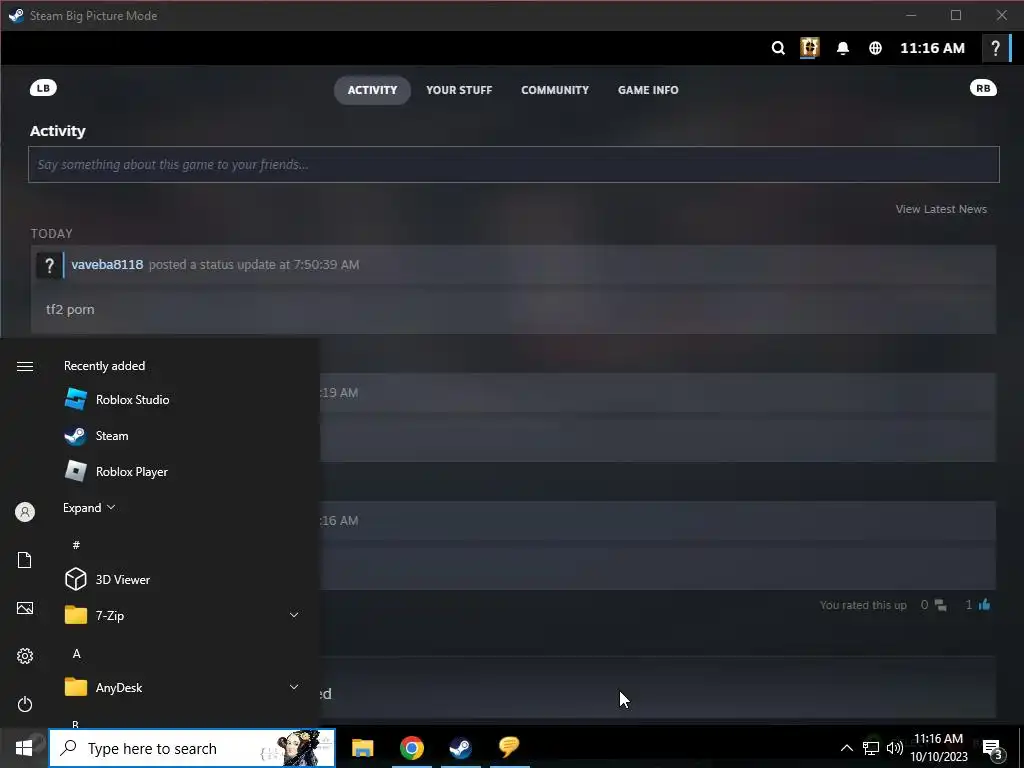Open the Community tab
The image size is (1024, 768).
555,90
